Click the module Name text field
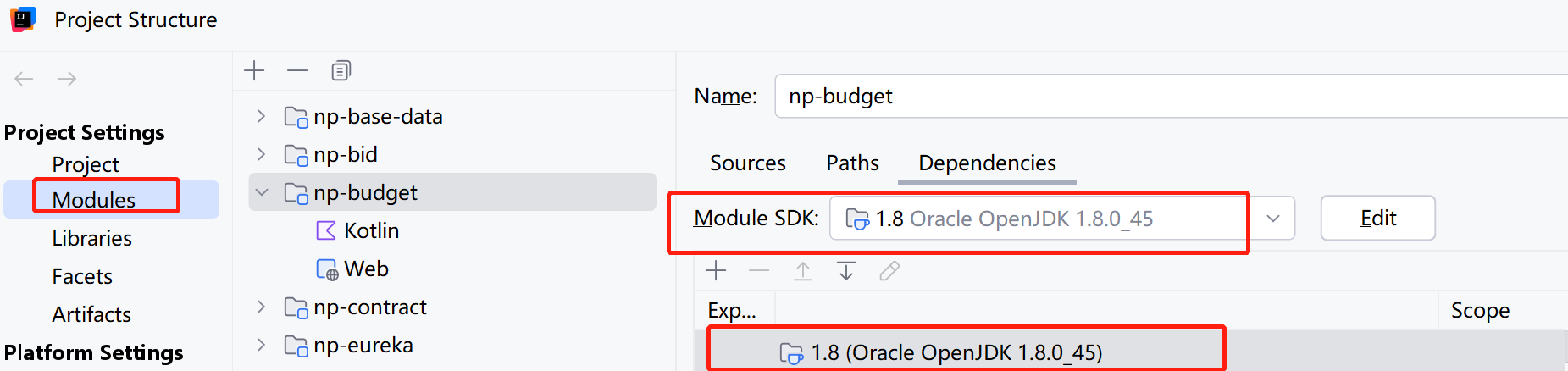The image size is (1568, 371). [x=1169, y=97]
